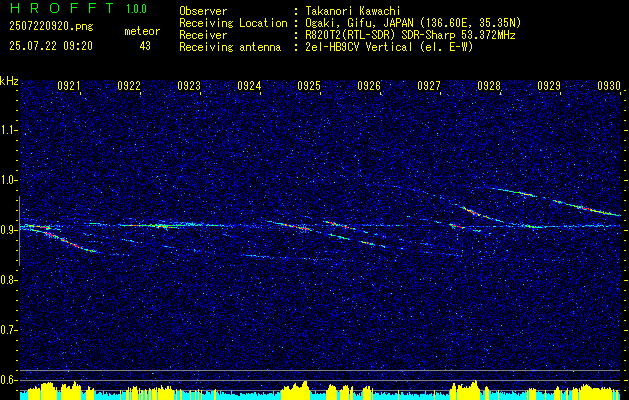This screenshot has width=629, height=400.
Task: Click the meteor label
Action: 142,31
